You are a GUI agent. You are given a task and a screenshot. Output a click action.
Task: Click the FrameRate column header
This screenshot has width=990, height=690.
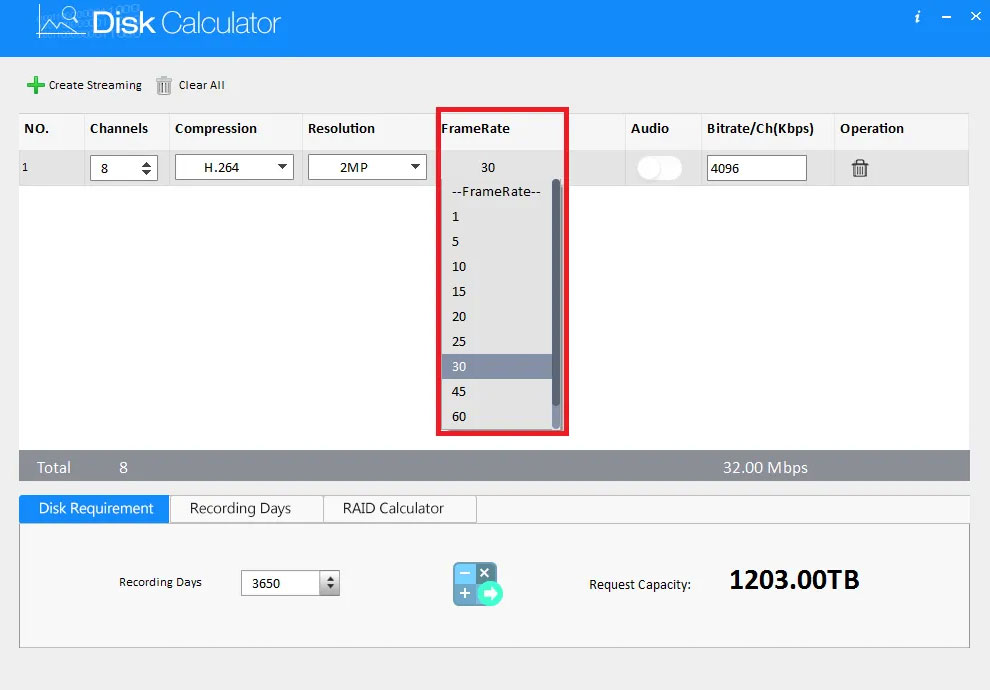(x=475, y=128)
